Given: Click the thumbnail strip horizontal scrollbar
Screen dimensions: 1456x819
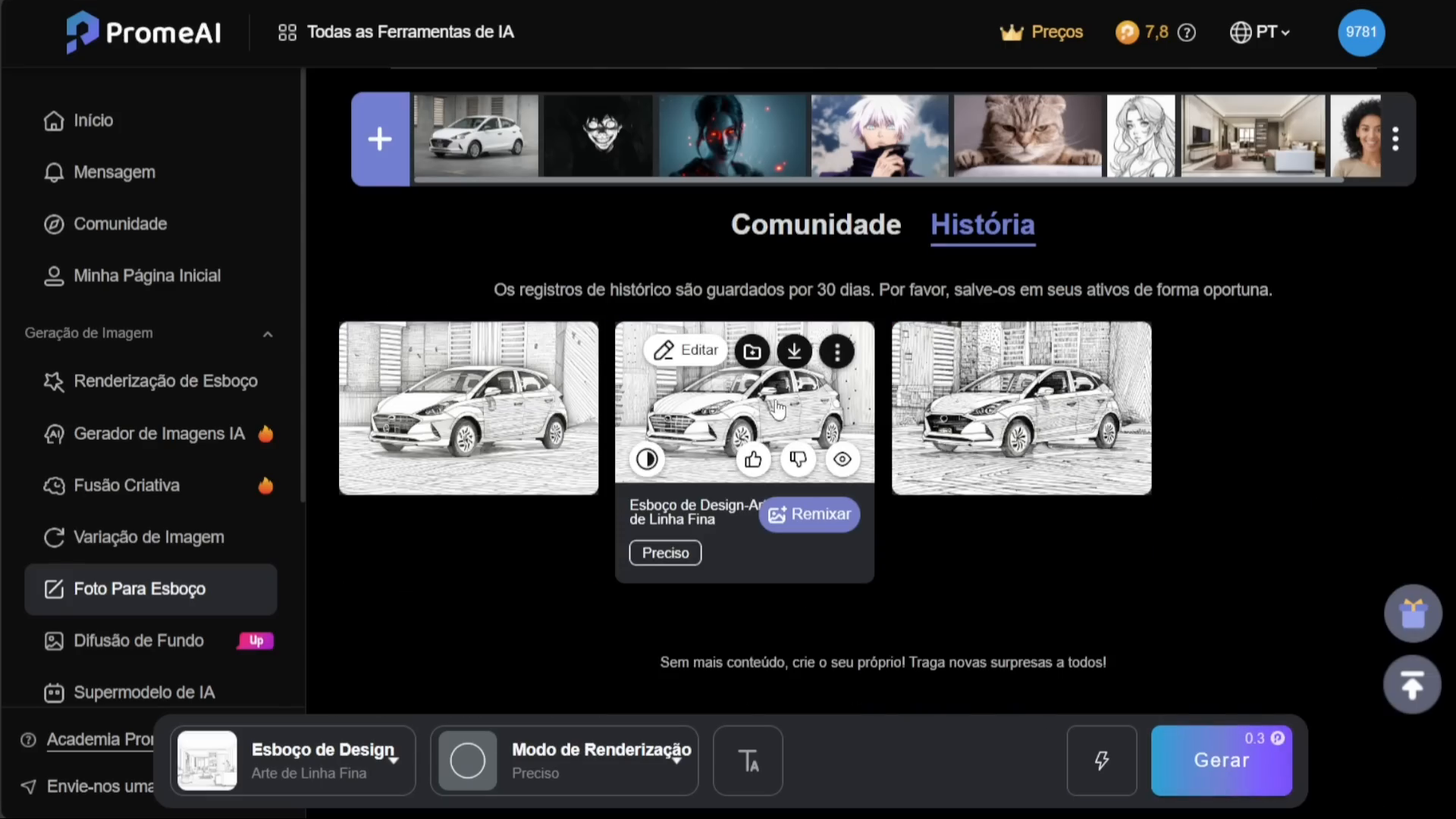Looking at the screenshot, I should (x=878, y=180).
